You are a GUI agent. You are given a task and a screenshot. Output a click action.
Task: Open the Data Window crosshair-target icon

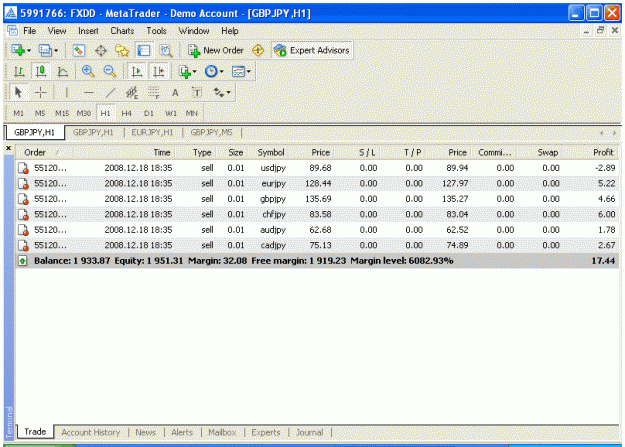pyautogui.click(x=101, y=51)
